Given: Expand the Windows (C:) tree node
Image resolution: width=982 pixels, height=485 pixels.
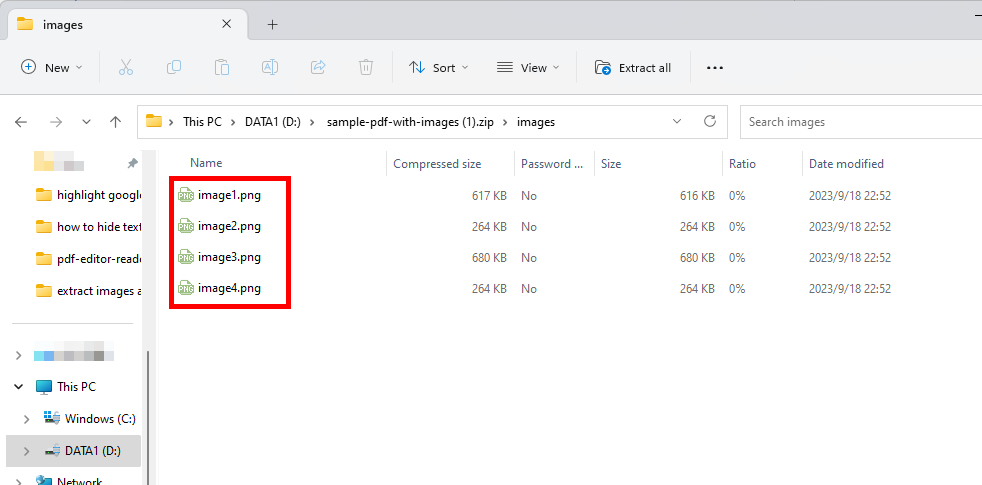Looking at the screenshot, I should pyautogui.click(x=26, y=419).
